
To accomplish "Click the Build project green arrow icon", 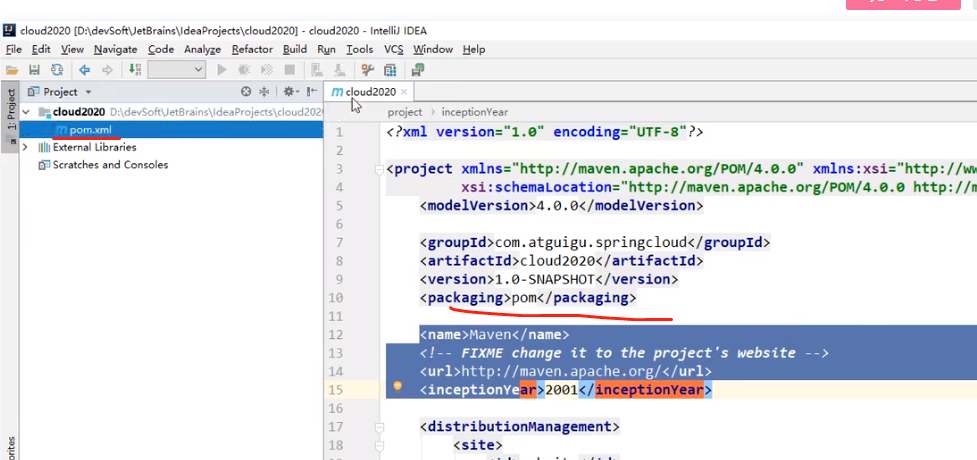I will click(x=135, y=70).
